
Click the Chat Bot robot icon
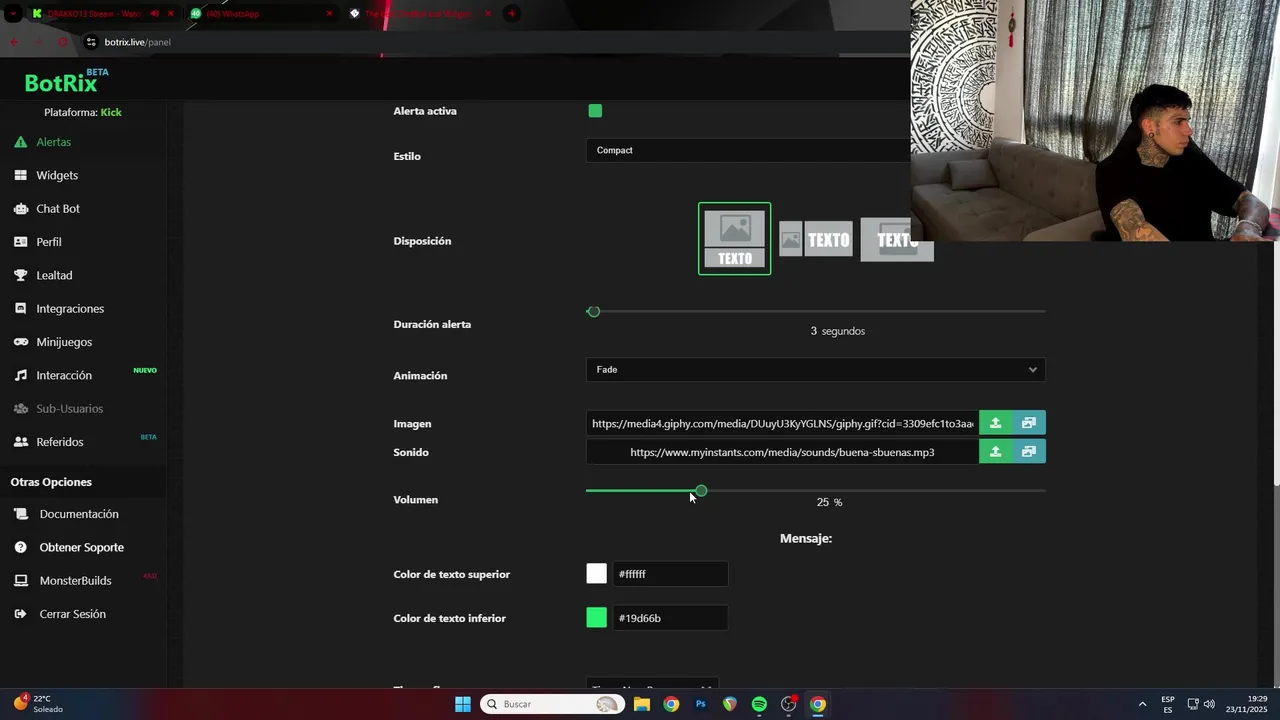tap(20, 209)
